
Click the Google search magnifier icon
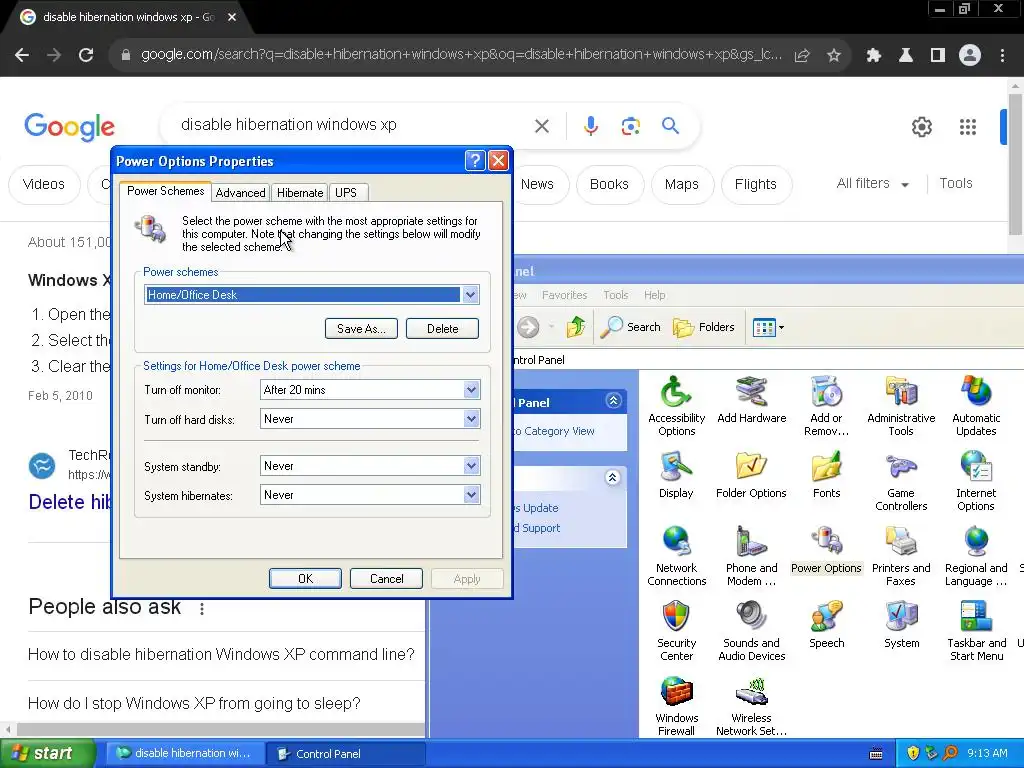[x=670, y=125]
